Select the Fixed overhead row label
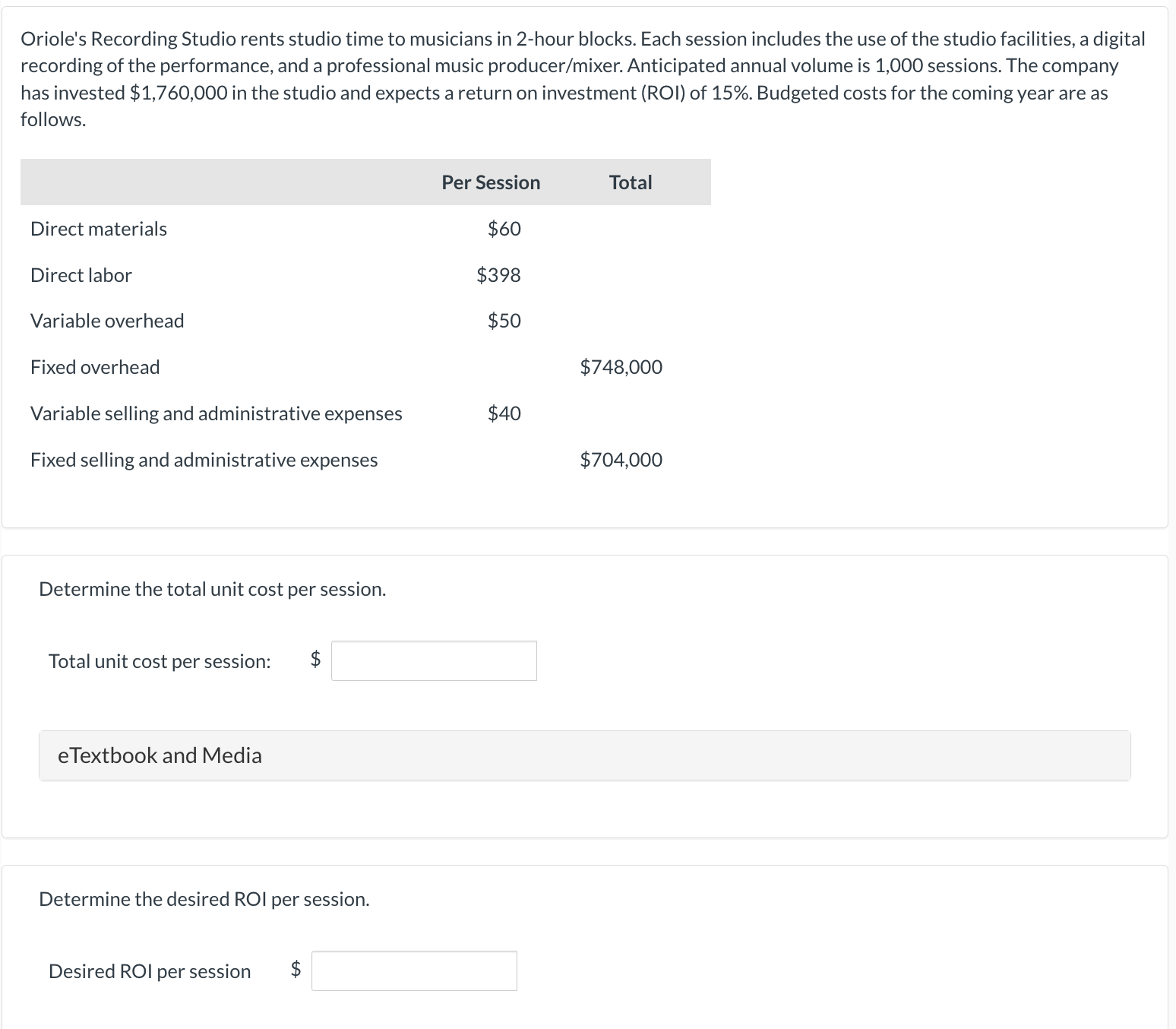The width and height of the screenshot is (1176, 1029). (95, 367)
